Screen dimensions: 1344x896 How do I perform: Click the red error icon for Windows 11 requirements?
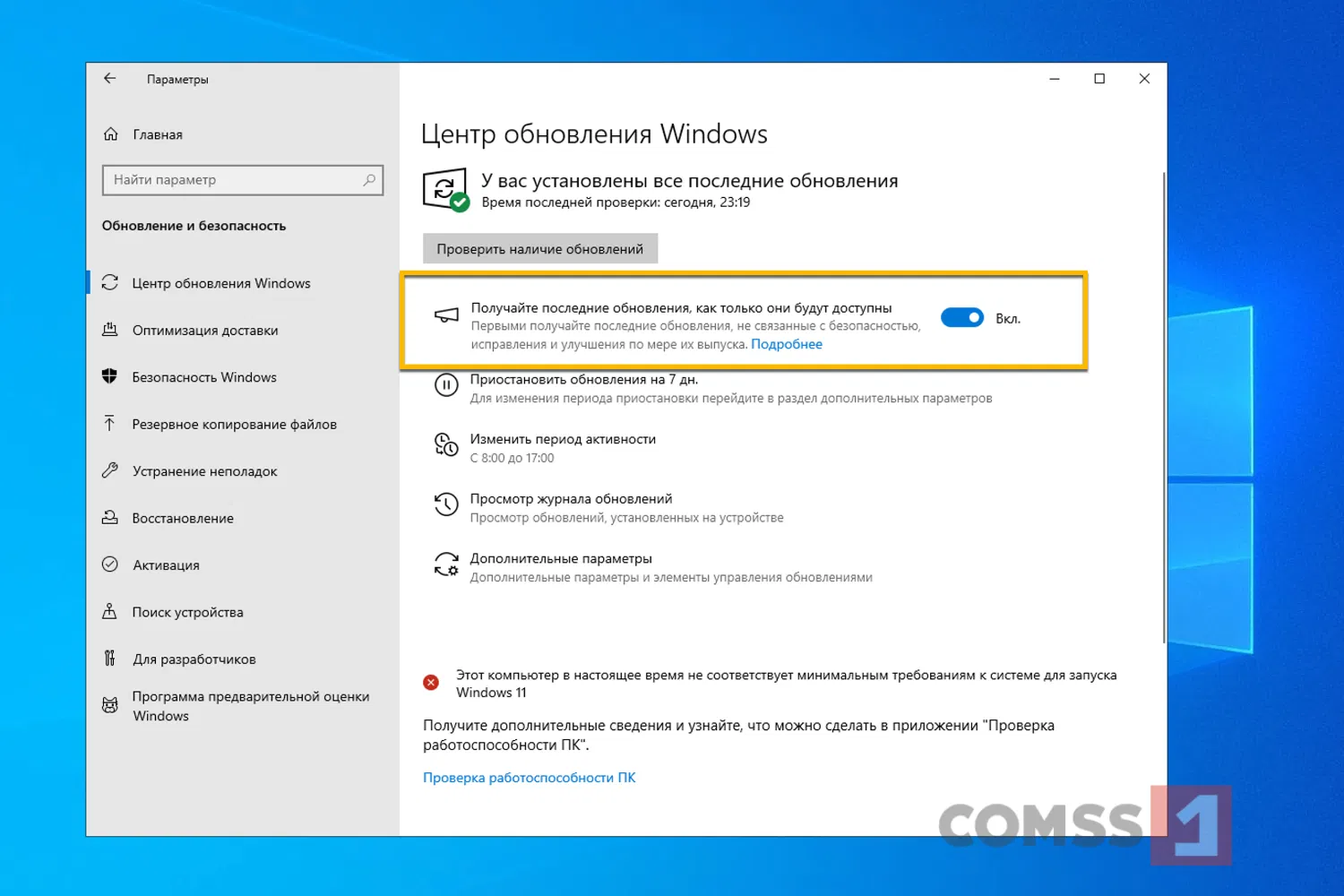click(431, 683)
